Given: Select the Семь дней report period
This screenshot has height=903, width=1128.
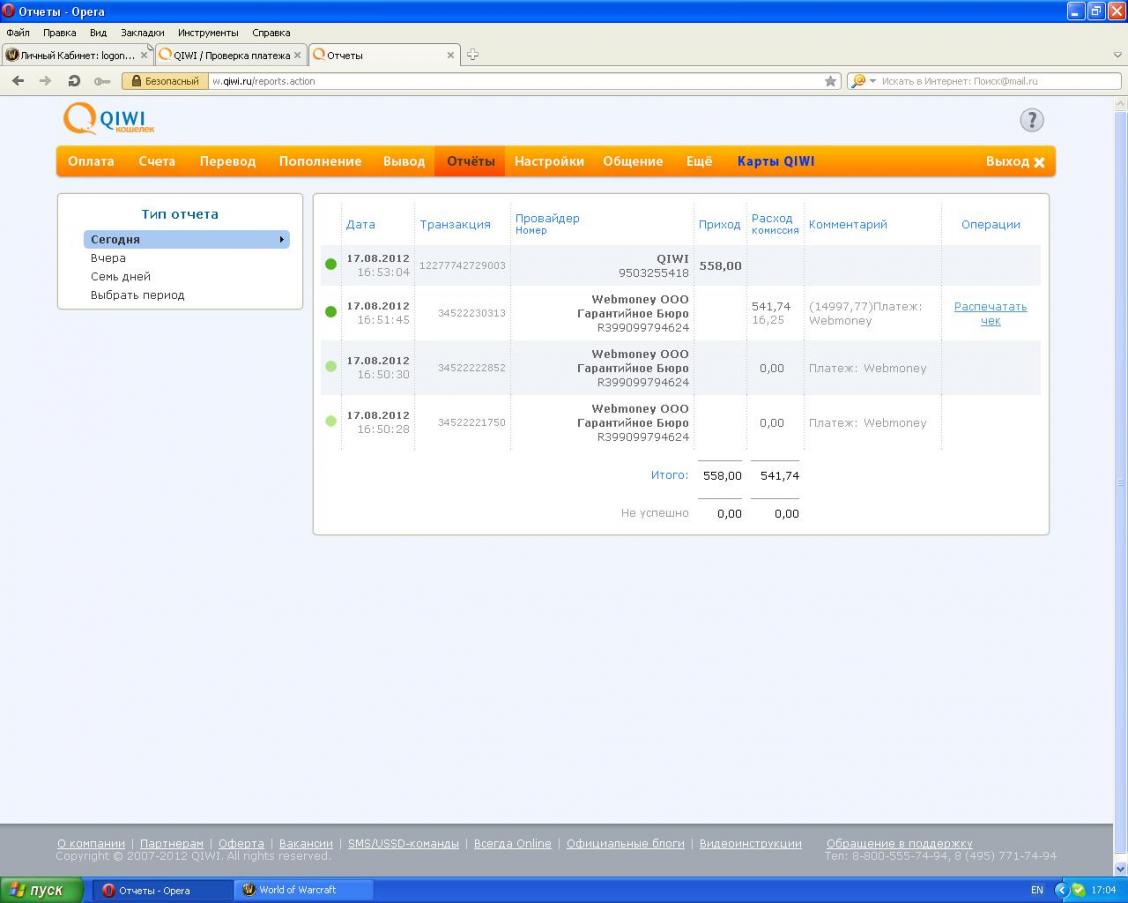Looking at the screenshot, I should [120, 277].
